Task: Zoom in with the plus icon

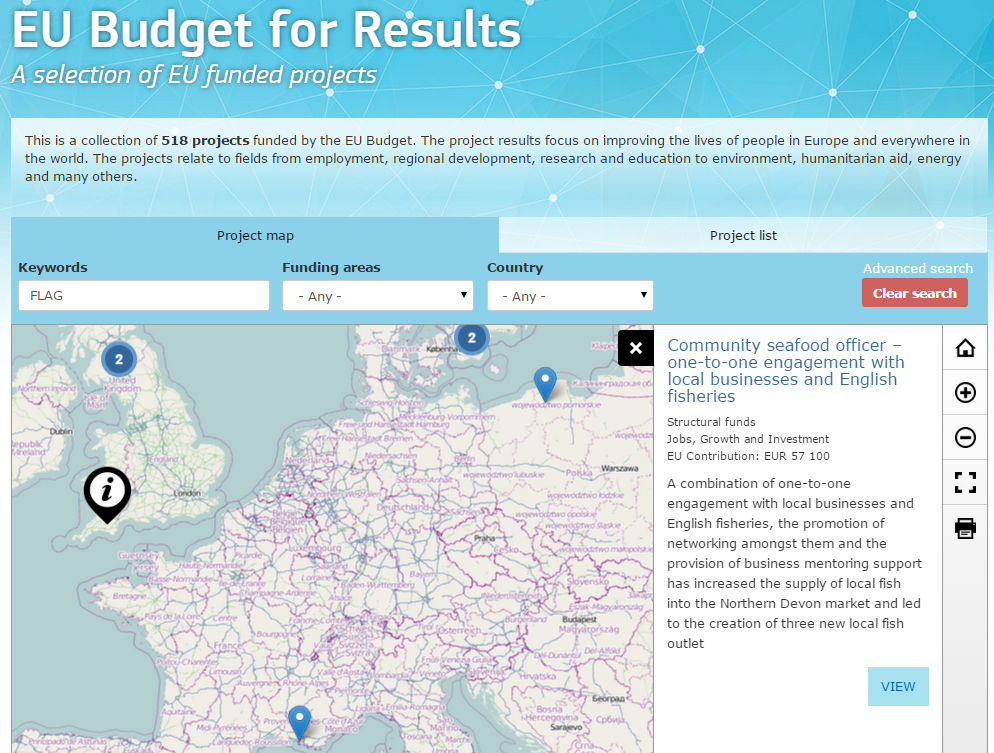Action: [x=965, y=392]
